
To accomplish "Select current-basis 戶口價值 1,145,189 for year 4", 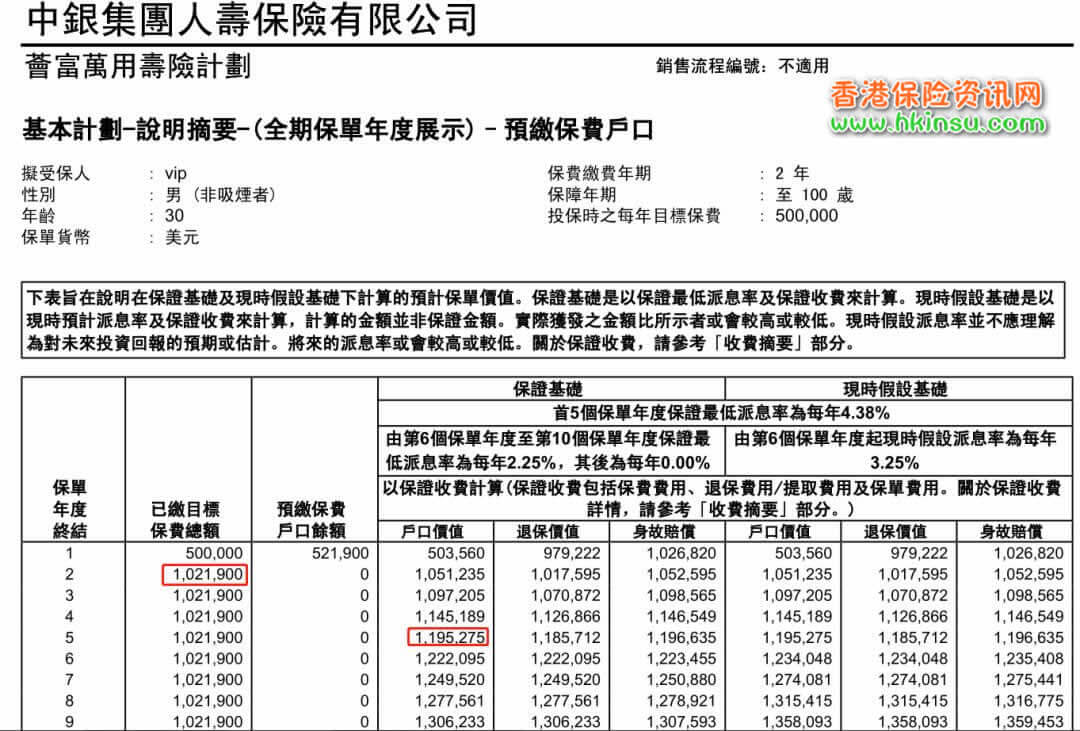I will [796, 617].
